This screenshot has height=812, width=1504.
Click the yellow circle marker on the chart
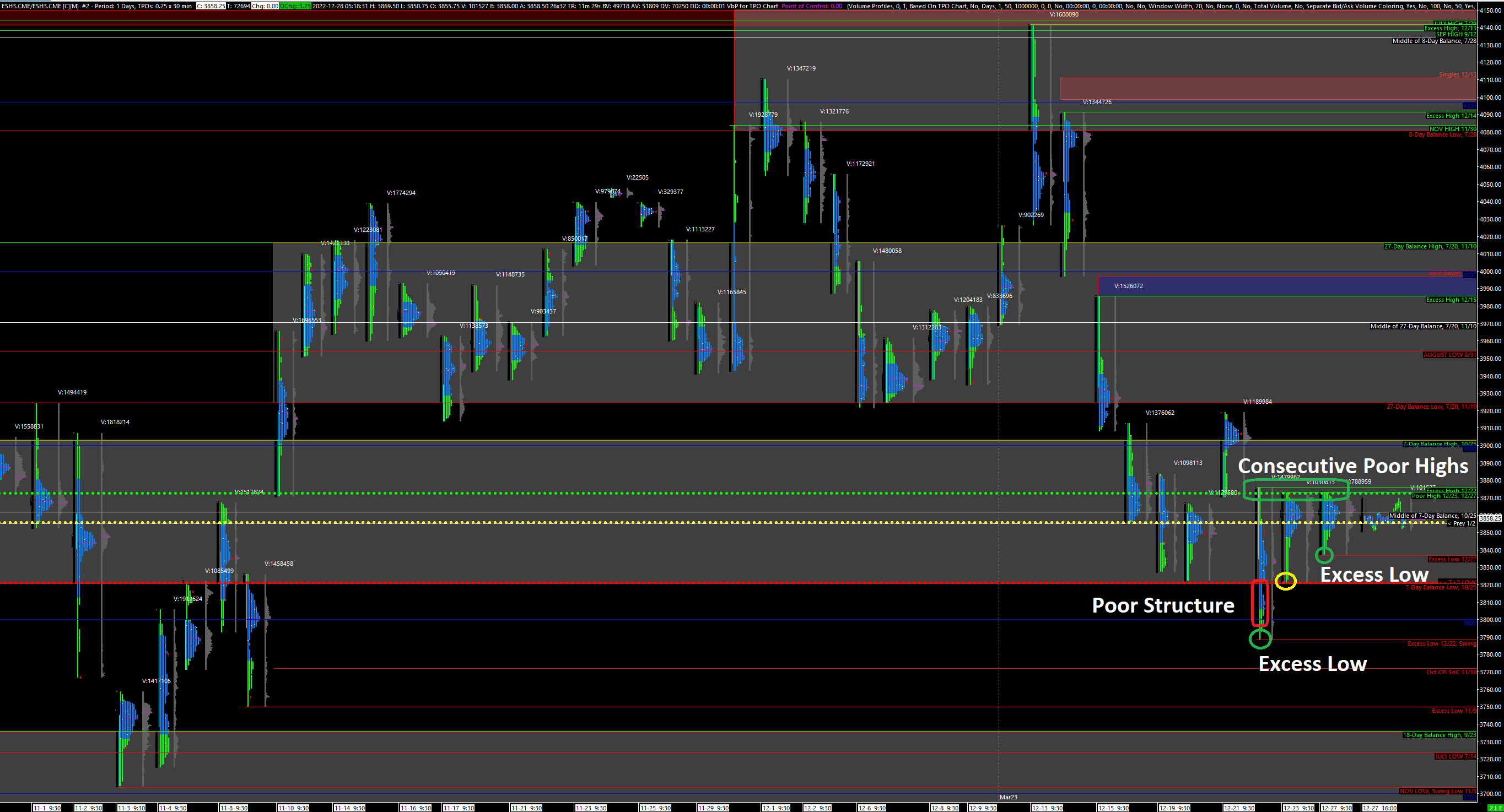[1286, 581]
